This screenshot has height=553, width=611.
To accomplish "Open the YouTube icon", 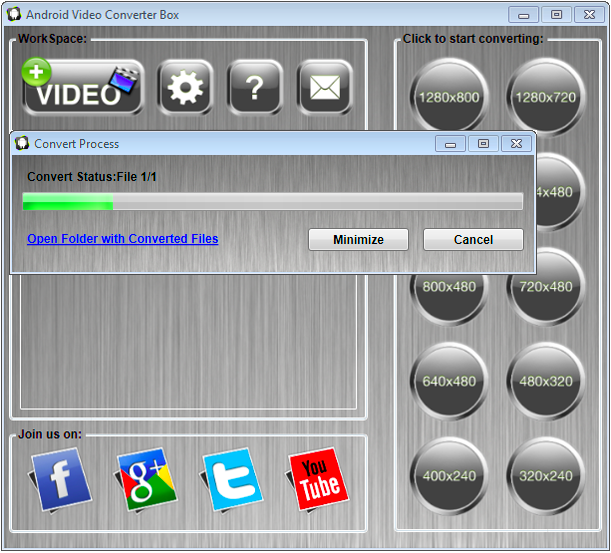I will click(x=318, y=479).
